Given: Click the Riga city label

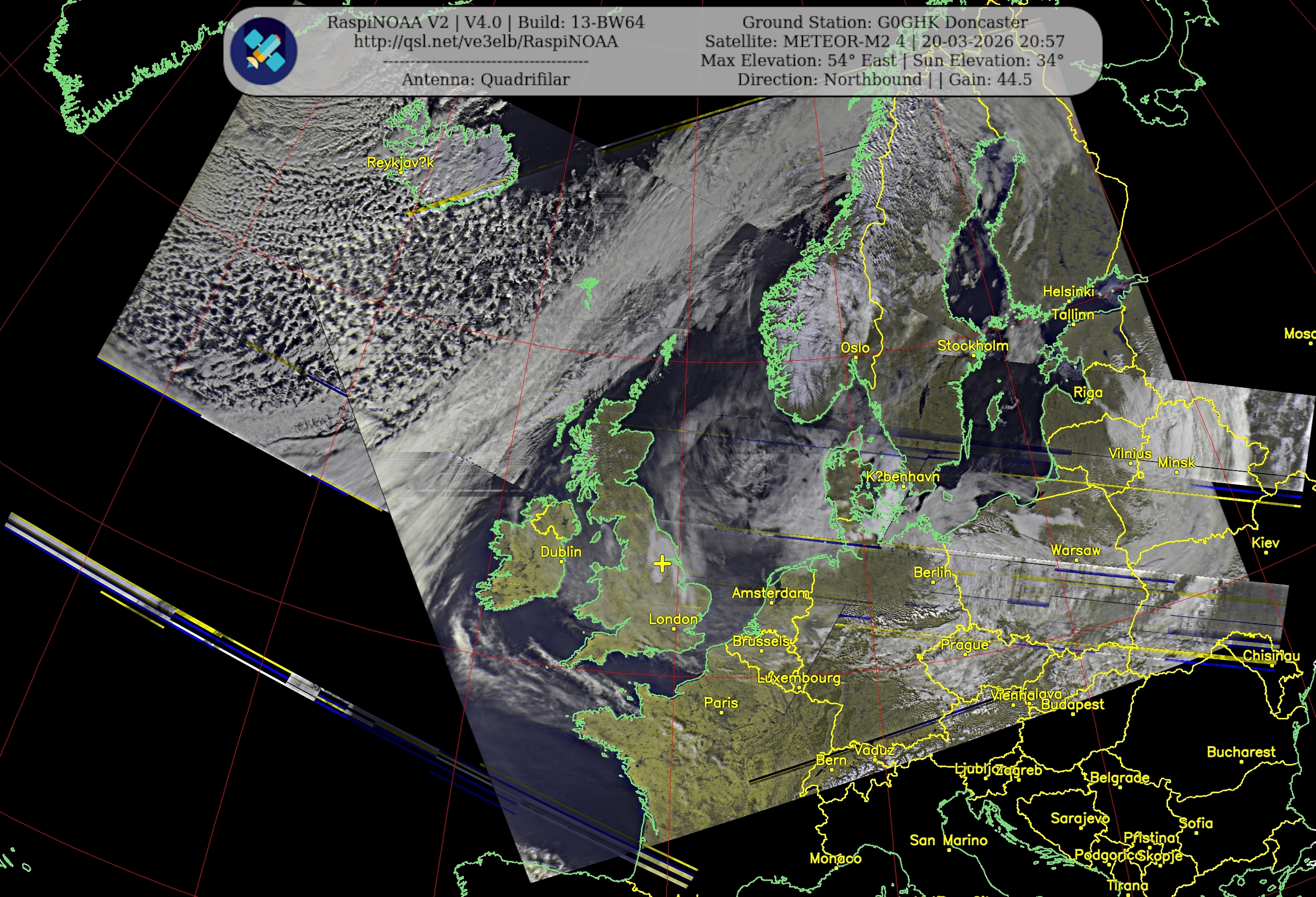Looking at the screenshot, I should 1087,392.
